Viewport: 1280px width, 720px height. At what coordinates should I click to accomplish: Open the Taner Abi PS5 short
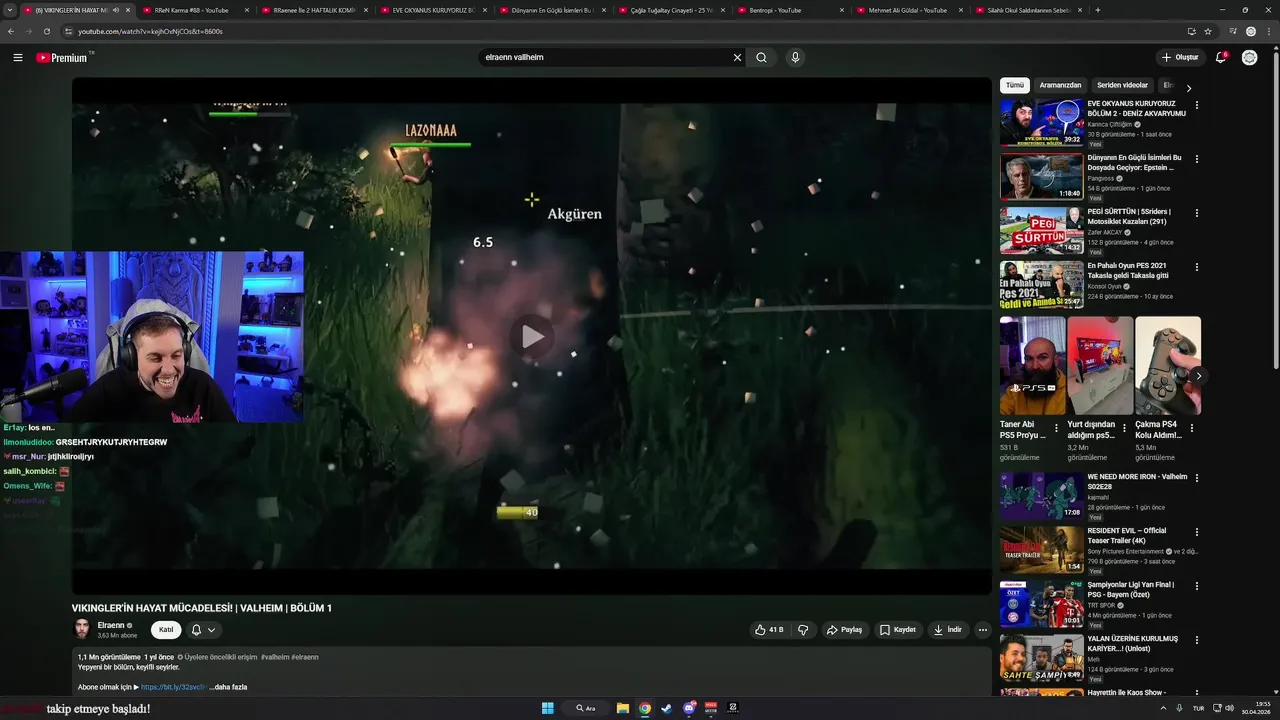(1032, 365)
